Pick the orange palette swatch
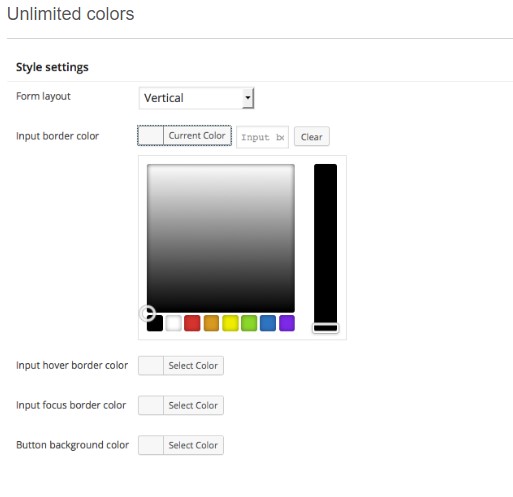The height and width of the screenshot is (497, 513). tap(211, 323)
